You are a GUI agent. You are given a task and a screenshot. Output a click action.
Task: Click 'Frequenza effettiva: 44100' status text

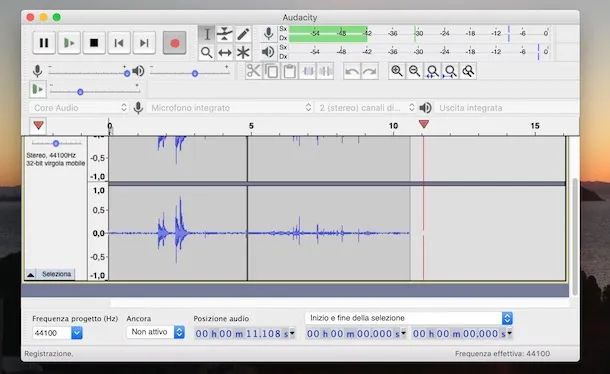[x=502, y=353]
